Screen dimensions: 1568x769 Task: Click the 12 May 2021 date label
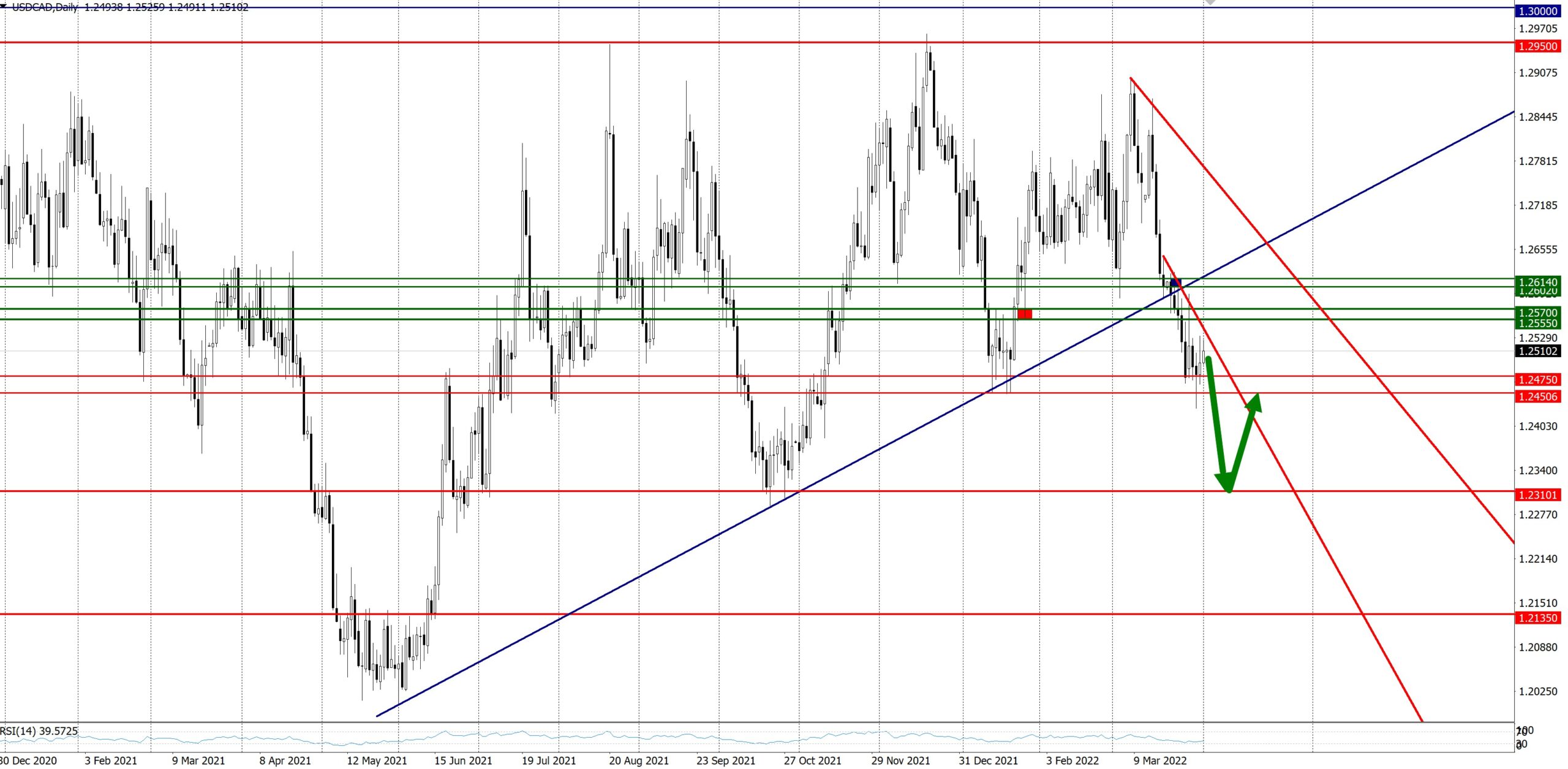tap(376, 760)
